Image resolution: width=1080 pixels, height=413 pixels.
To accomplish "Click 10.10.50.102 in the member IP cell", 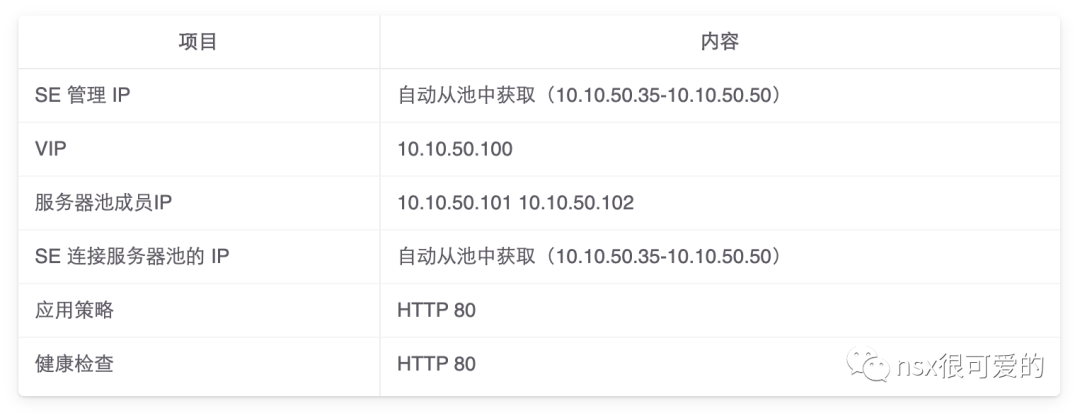I will (577, 202).
